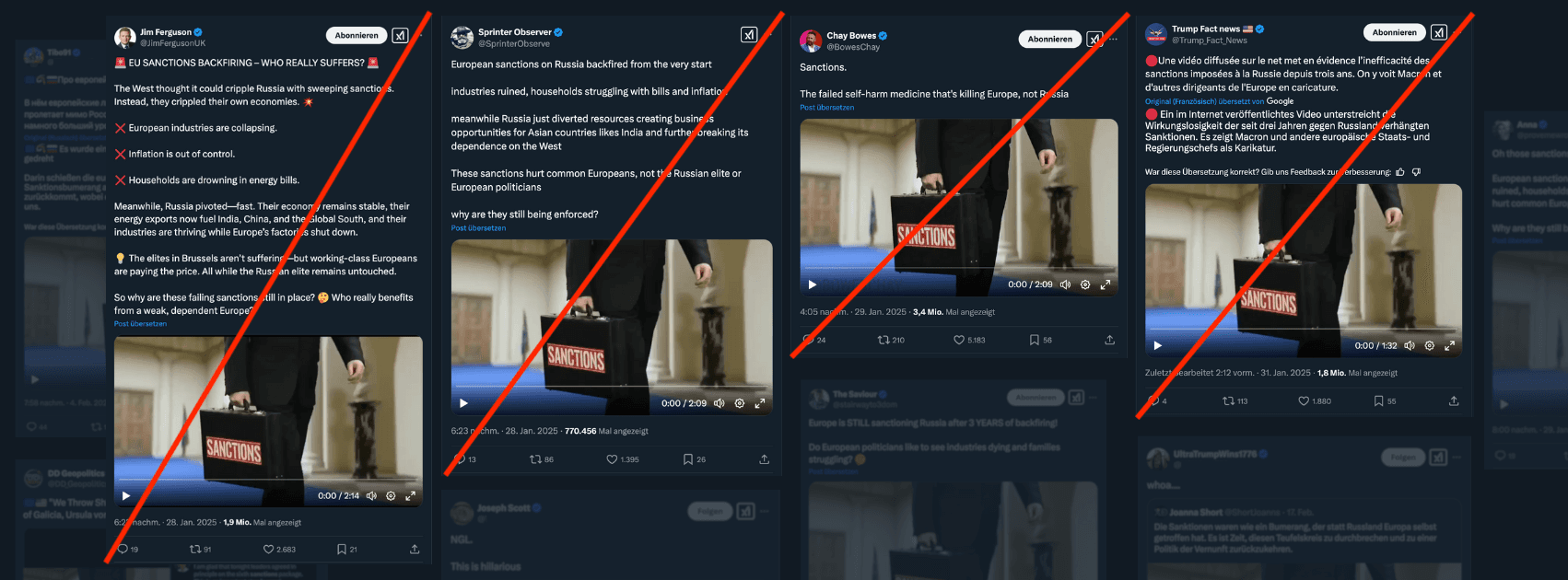Open Sprinter Observer's profile avatar
This screenshot has width=1568, height=580.
[462, 37]
